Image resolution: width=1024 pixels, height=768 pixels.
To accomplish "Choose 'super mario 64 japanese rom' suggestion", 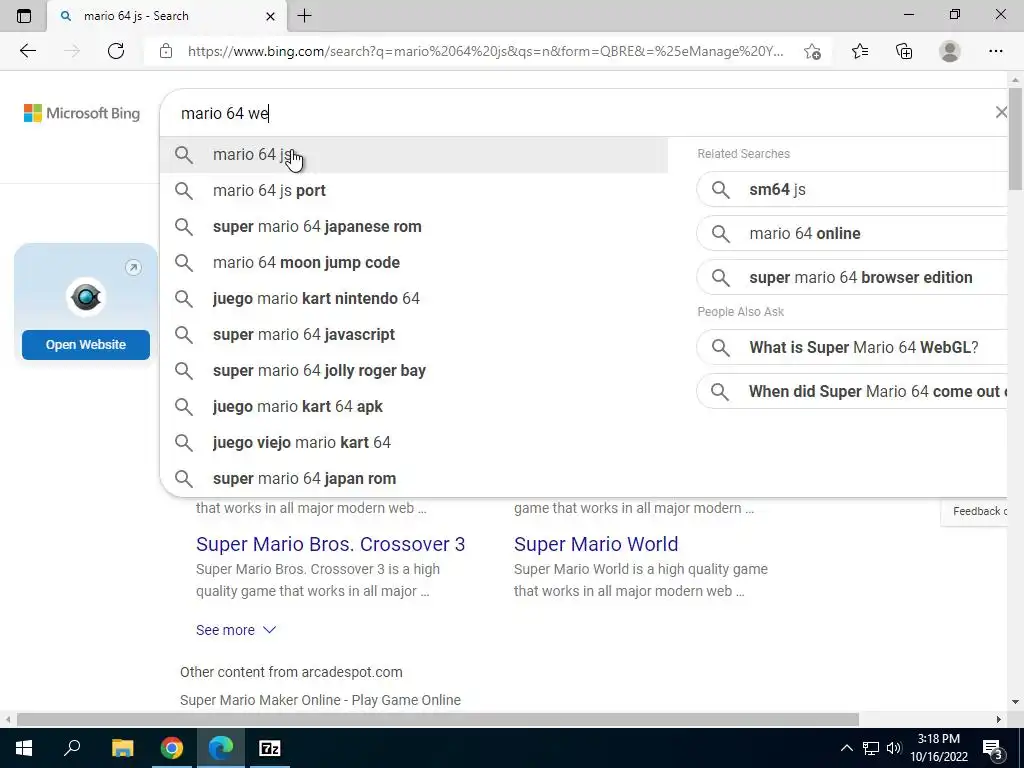I will pos(414,227).
